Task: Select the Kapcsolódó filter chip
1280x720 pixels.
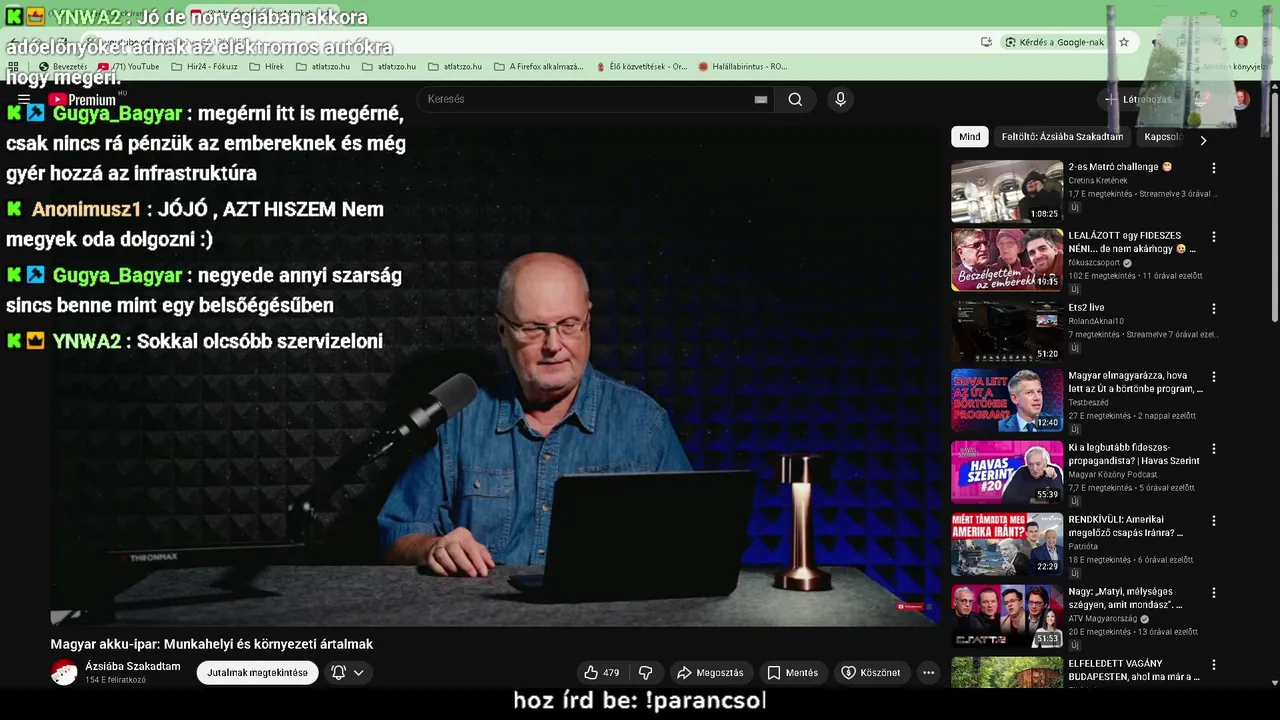Action: coord(1163,137)
